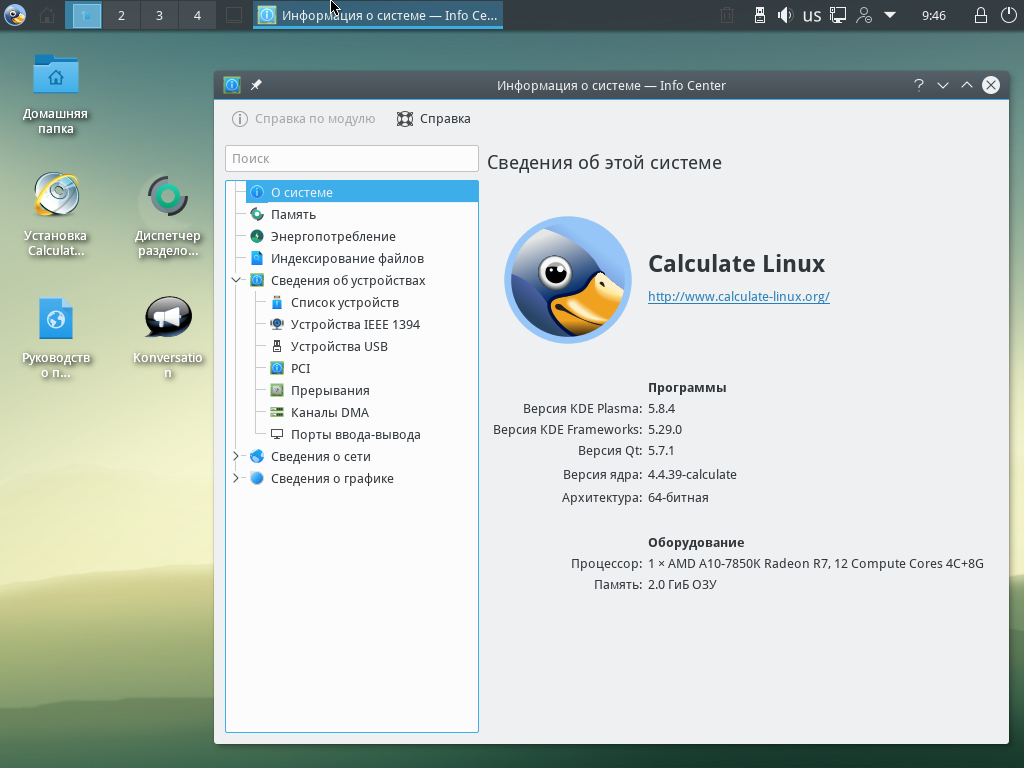Expand the Сведения о сети tree branch
Viewport: 1024px width, 768px height.
[x=237, y=457]
